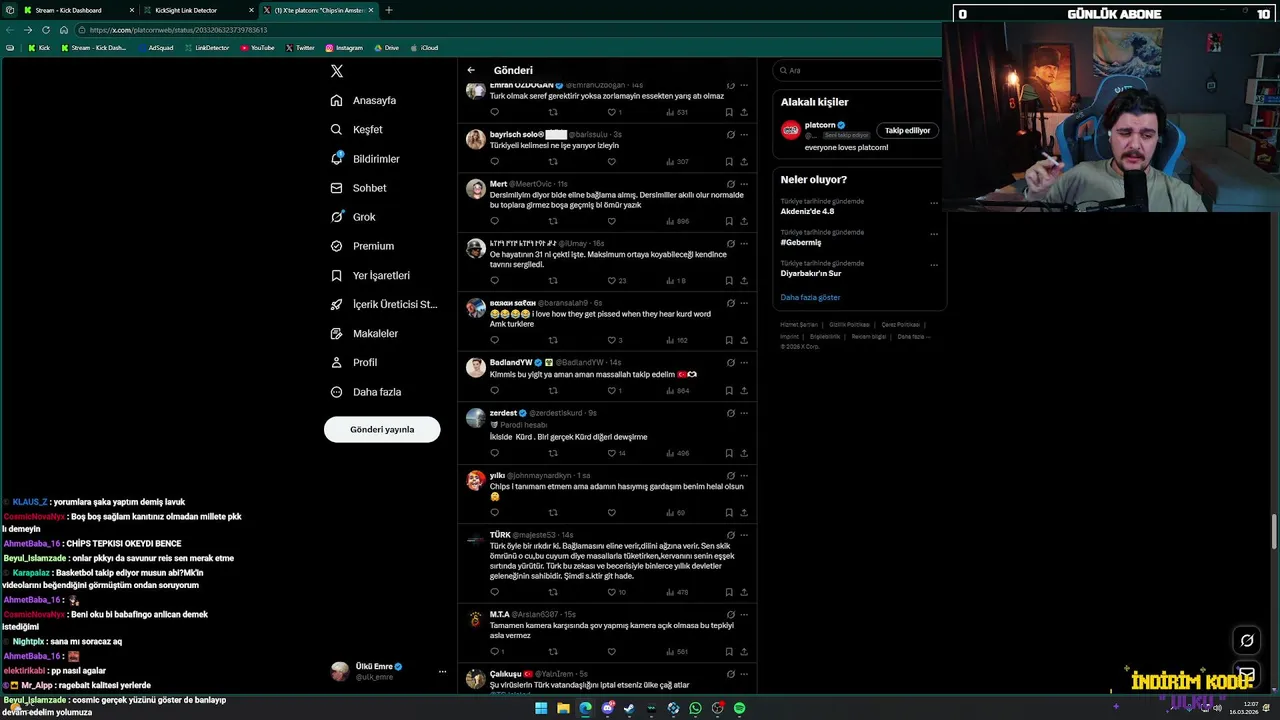Click the browser home button

coord(63,30)
